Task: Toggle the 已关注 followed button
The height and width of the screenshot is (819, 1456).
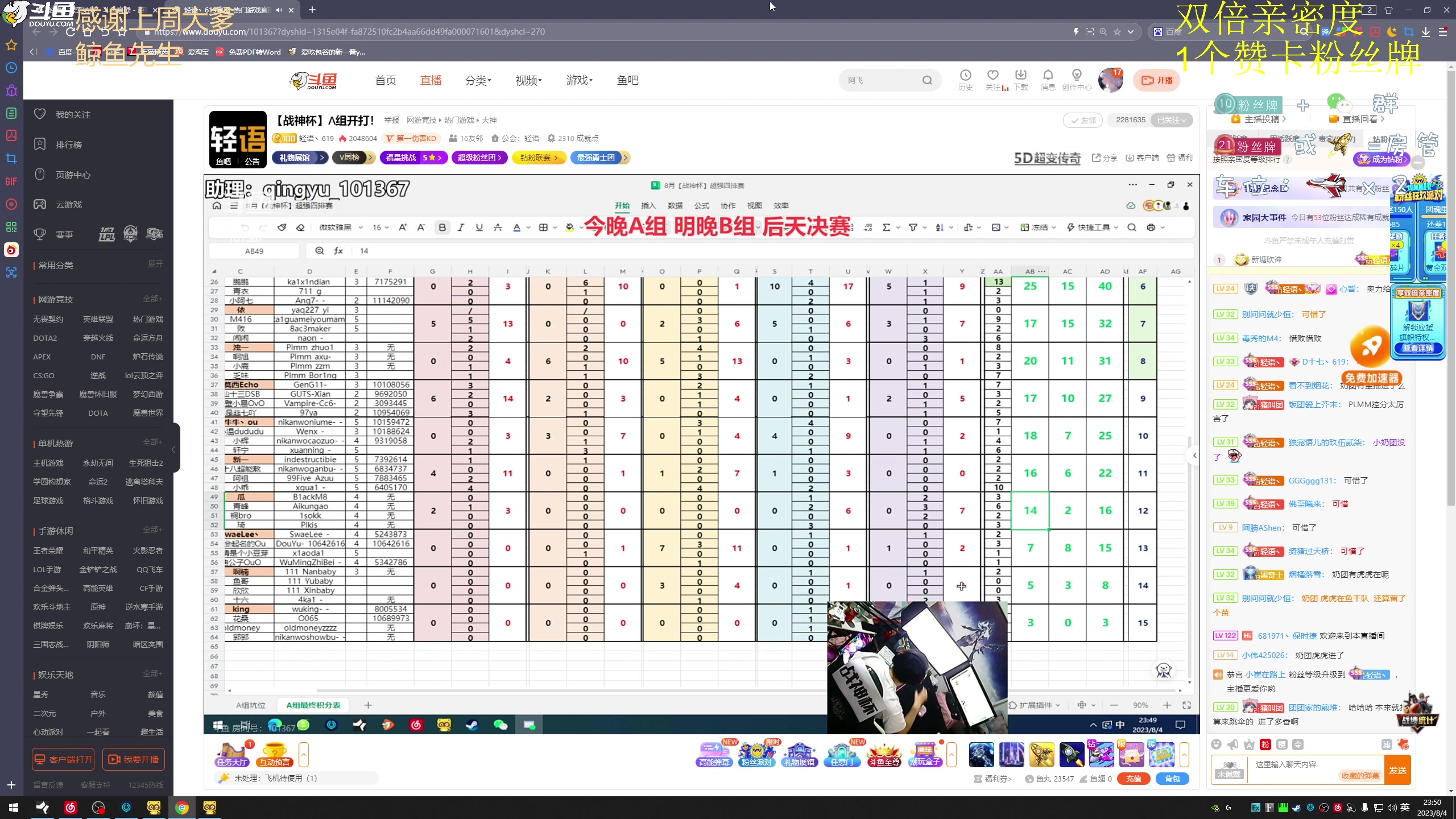Action: [1172, 120]
